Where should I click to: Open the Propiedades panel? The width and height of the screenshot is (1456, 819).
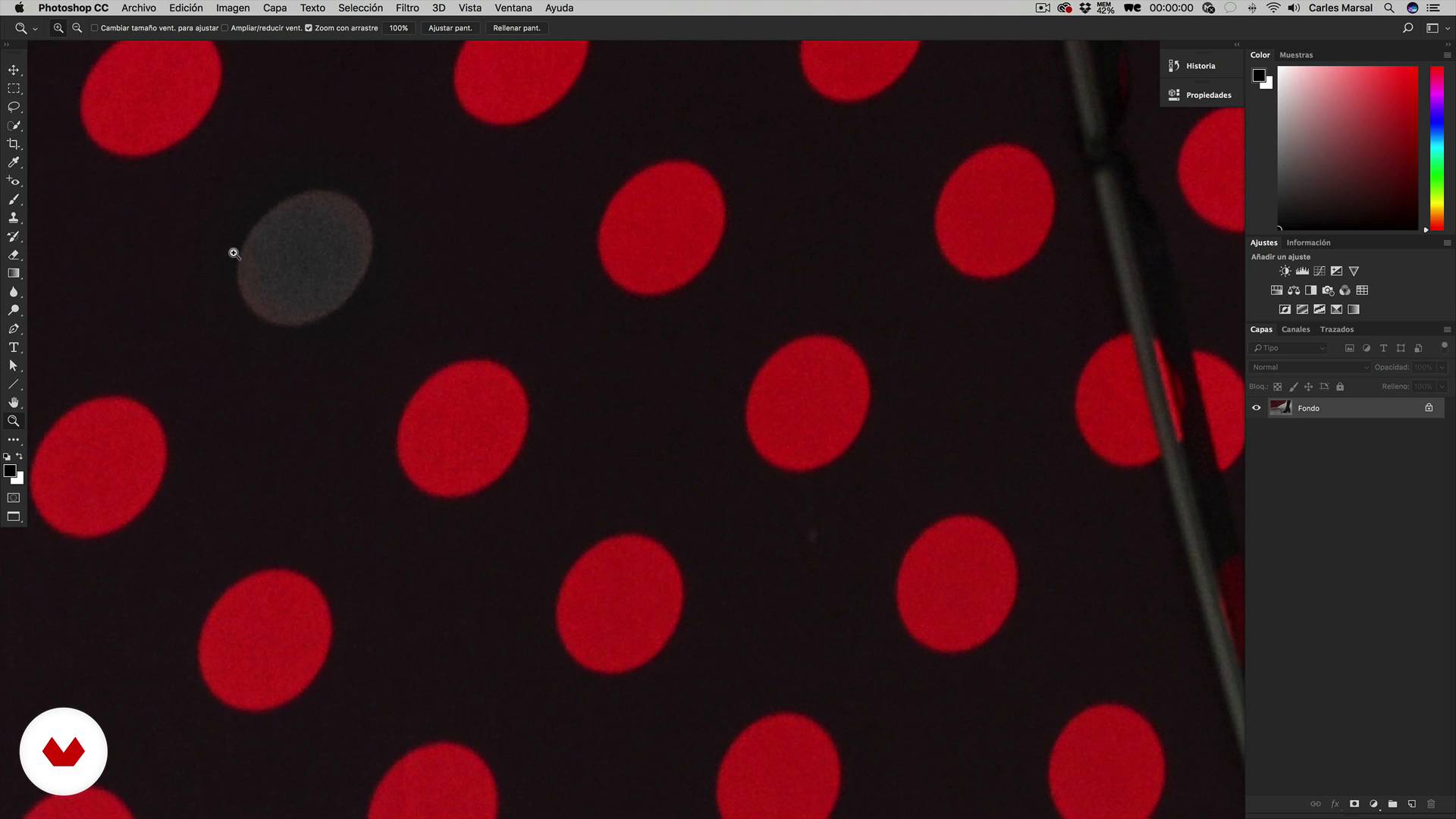coord(1201,95)
